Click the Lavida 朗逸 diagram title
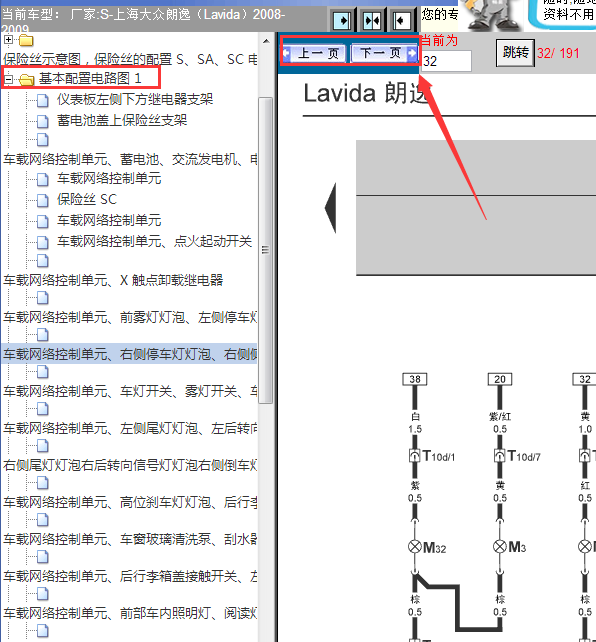The image size is (596, 642). [x=365, y=93]
